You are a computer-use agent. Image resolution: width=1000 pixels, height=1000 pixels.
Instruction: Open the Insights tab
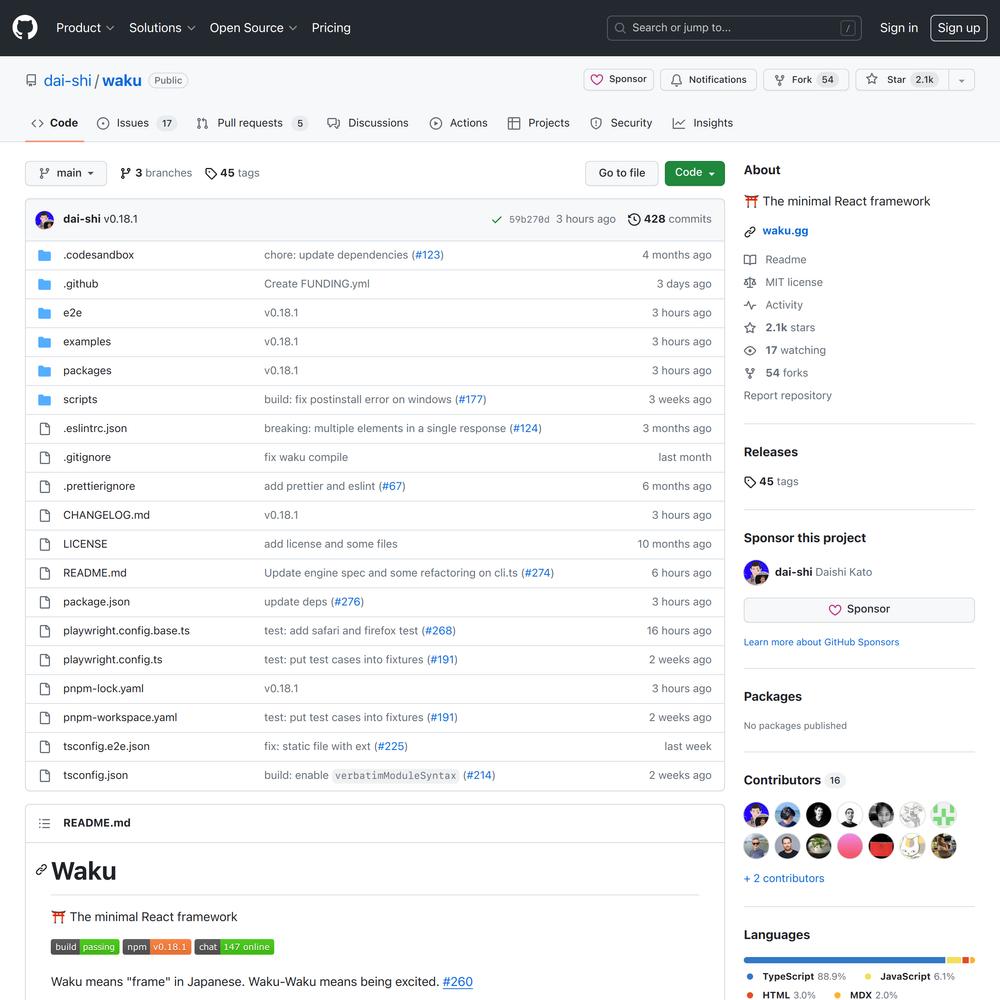703,123
